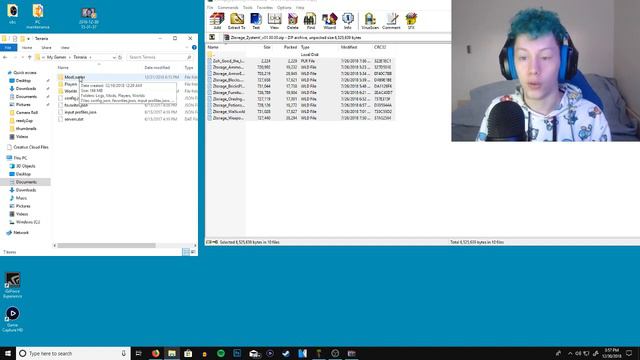
Task: Click the Explorer horizontal scrollbar
Action: 106,245
